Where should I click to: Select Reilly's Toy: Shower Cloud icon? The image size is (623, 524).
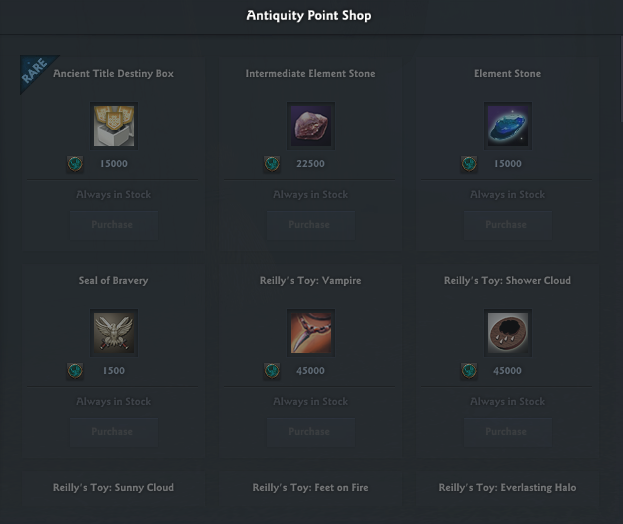click(x=507, y=333)
